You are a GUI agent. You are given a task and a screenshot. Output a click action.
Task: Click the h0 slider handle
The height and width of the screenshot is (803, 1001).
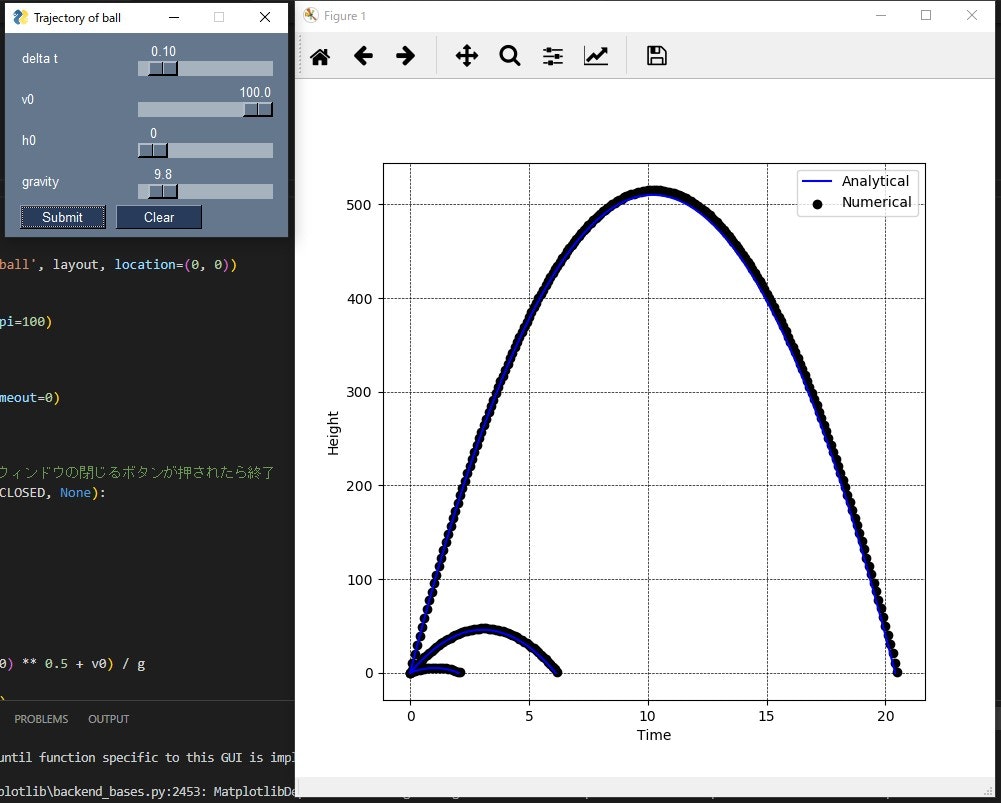153,150
